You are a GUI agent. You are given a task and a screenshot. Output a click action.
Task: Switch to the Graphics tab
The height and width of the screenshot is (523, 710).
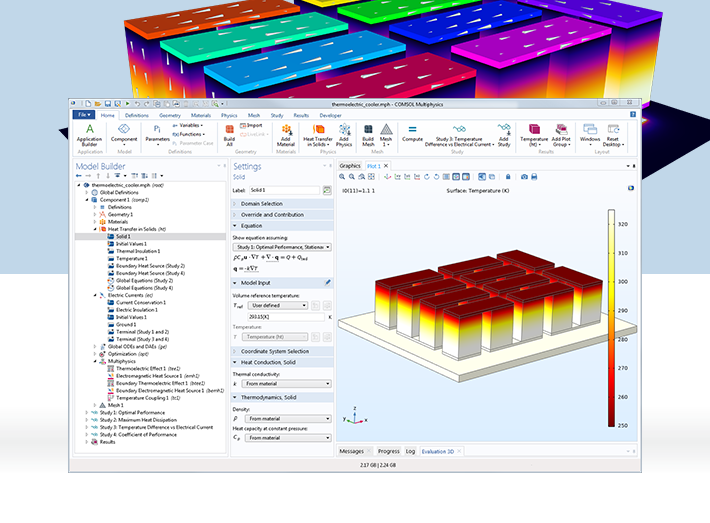click(x=350, y=166)
